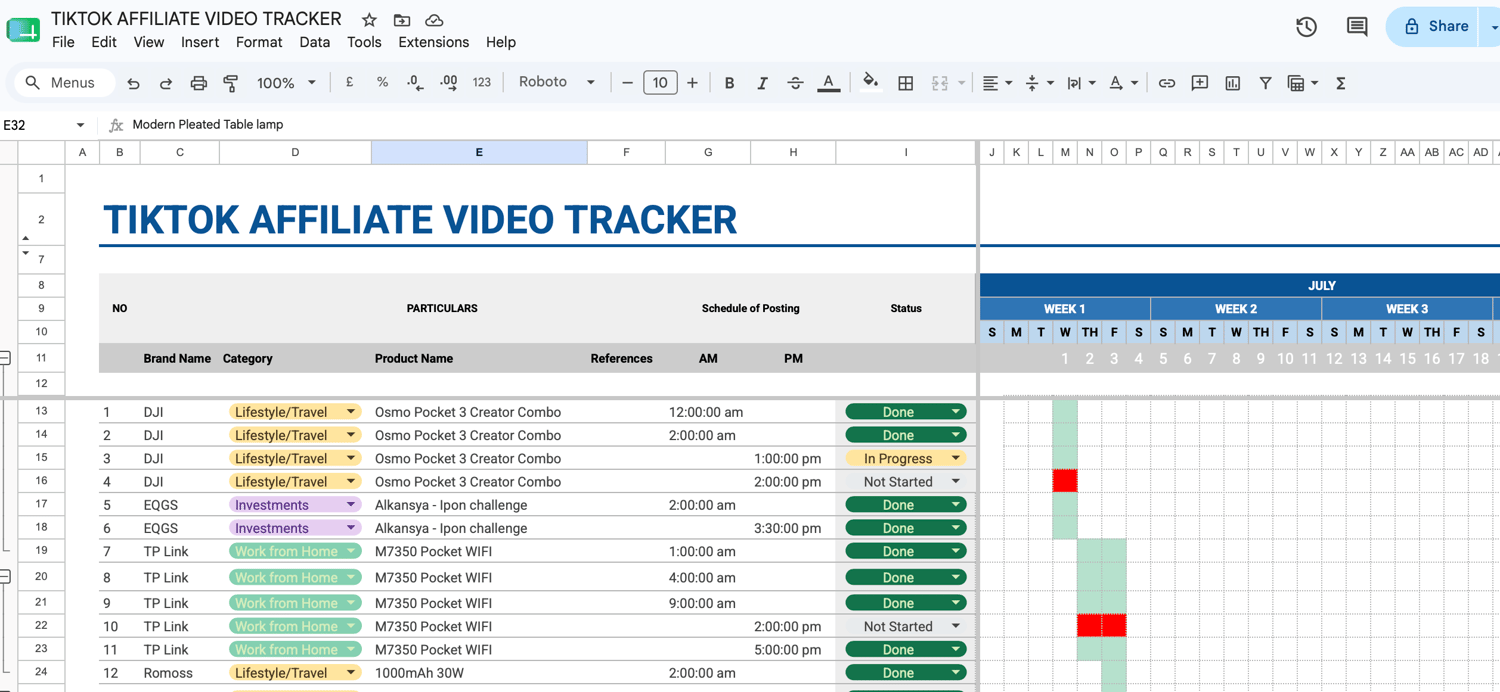
Task: Open the Share options dropdown arrow
Action: (x=1493, y=27)
